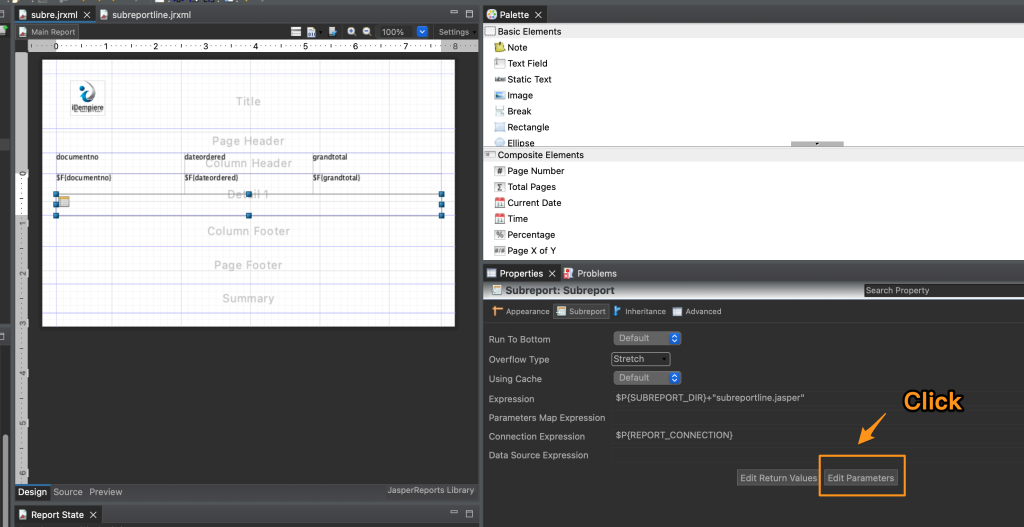Switch to the Source view tab

pyautogui.click(x=68, y=492)
